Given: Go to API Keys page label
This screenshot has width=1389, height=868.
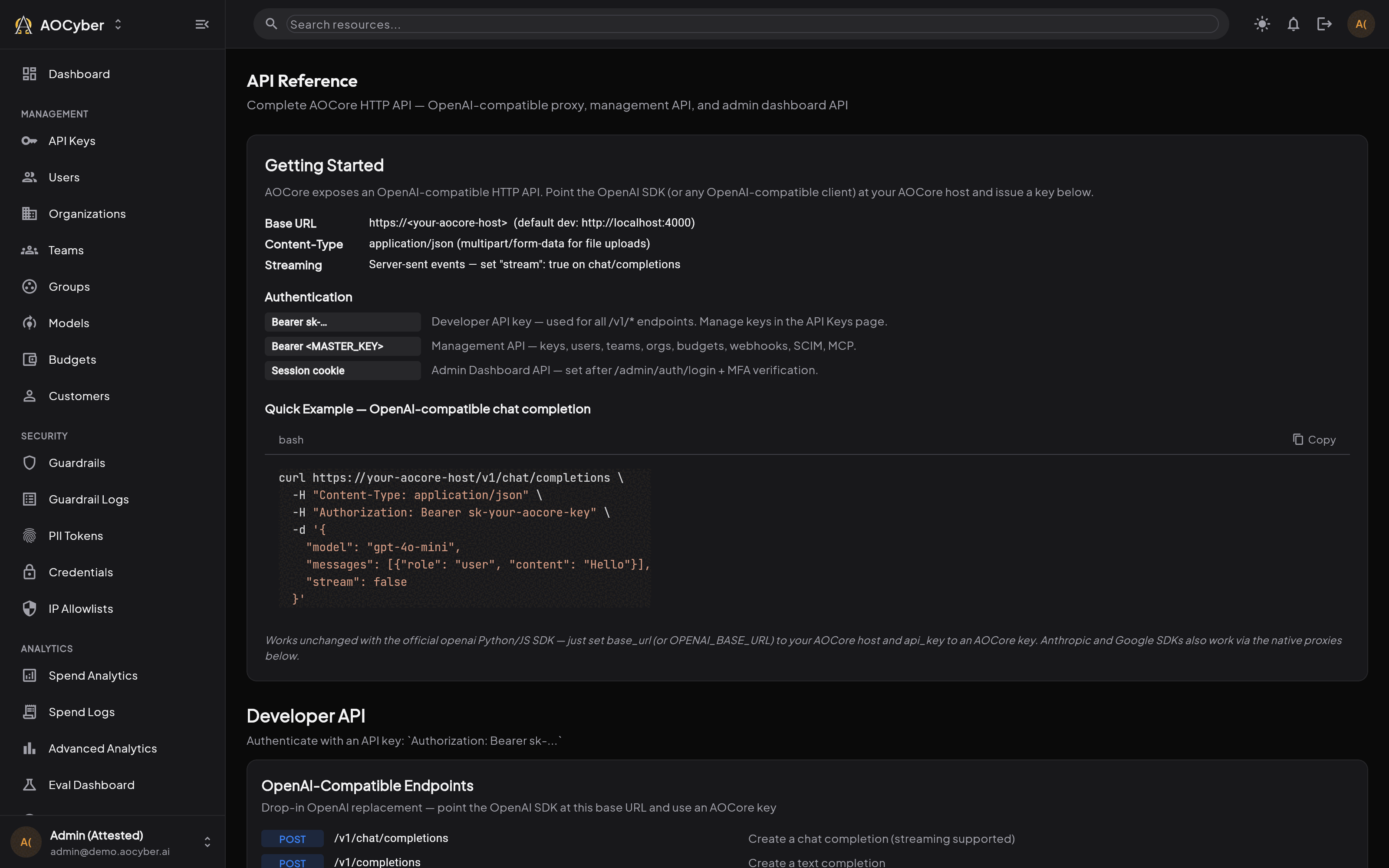Looking at the screenshot, I should tap(72, 141).
